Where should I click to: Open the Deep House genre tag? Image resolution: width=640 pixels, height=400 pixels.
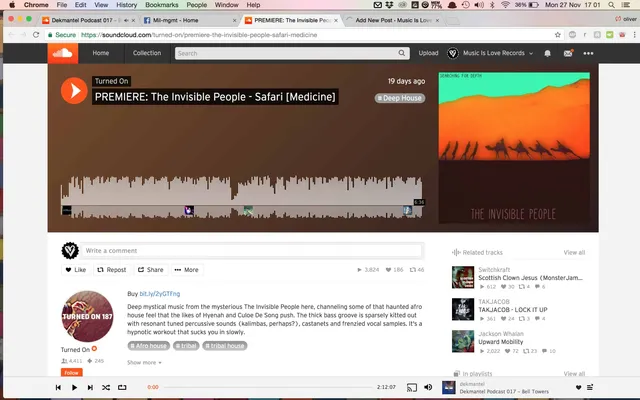(400, 98)
